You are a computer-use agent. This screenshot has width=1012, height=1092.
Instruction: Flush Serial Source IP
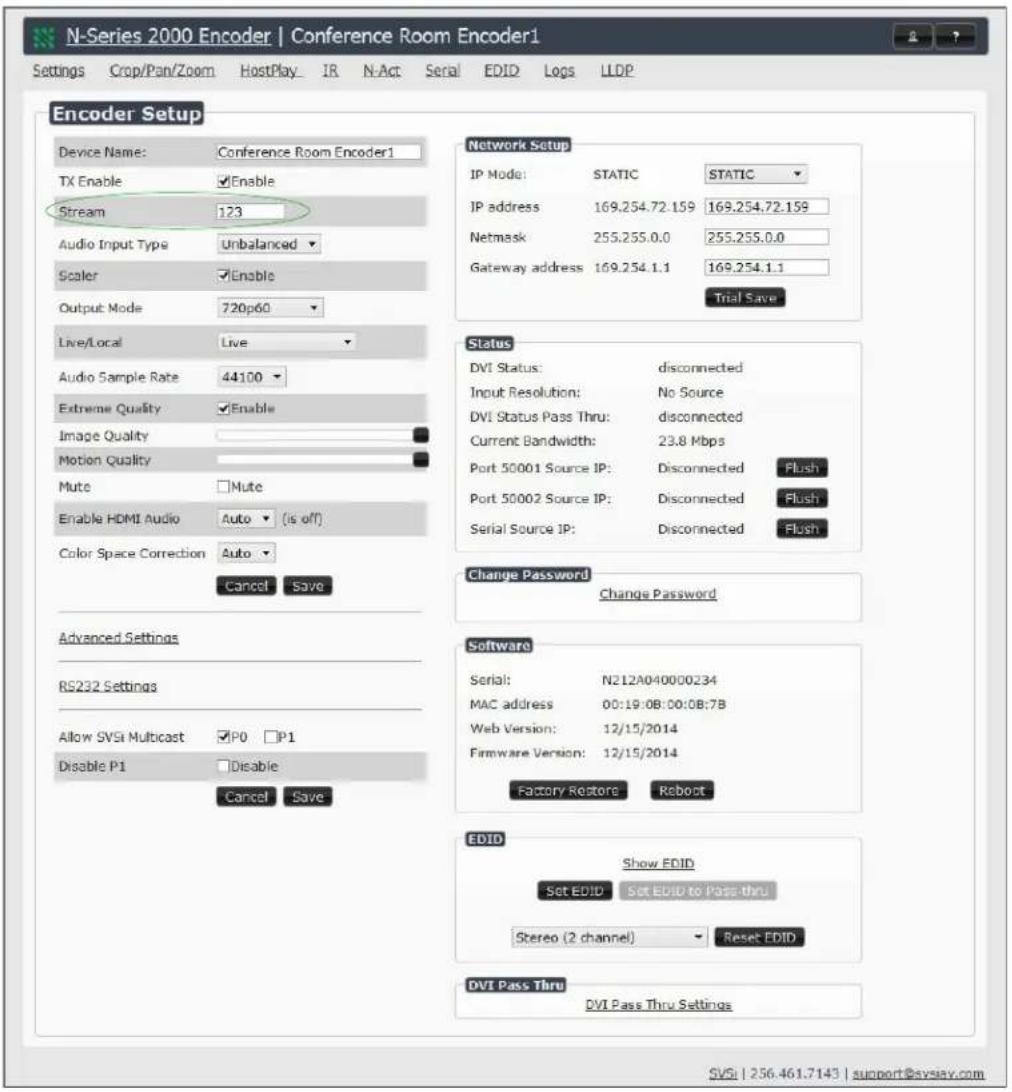point(802,530)
